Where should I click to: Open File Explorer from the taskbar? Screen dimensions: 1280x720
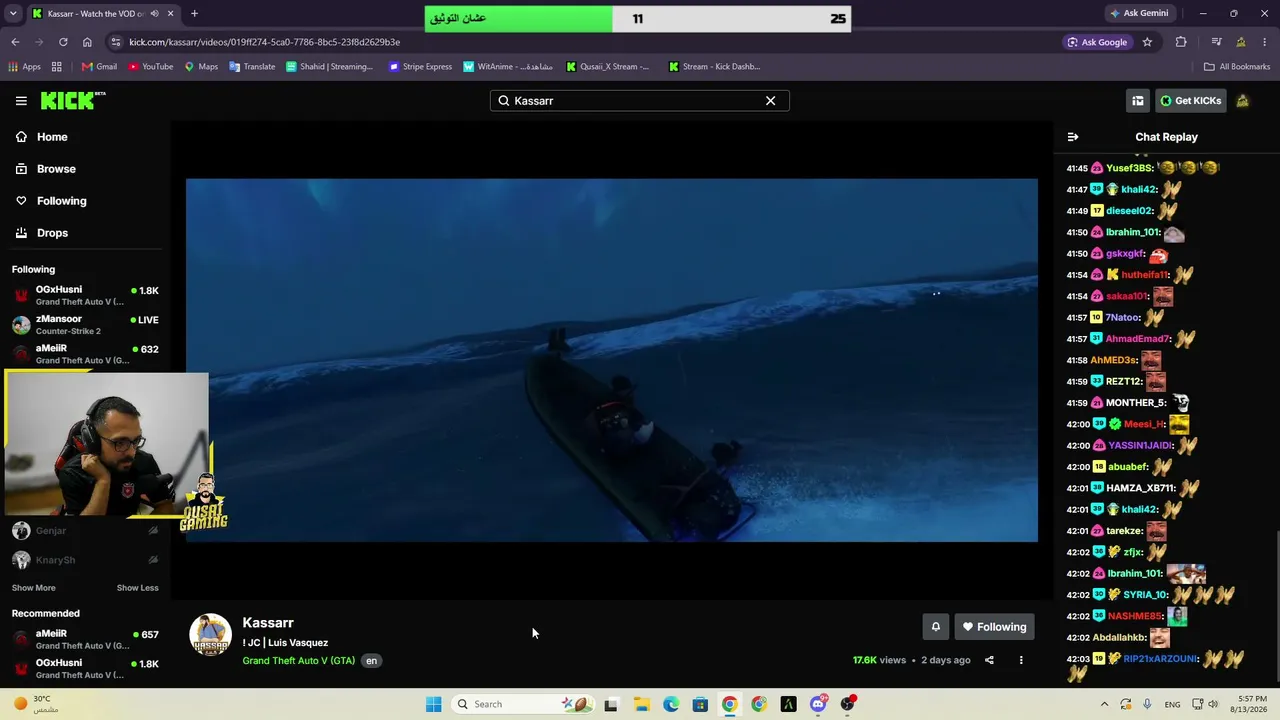(x=641, y=704)
